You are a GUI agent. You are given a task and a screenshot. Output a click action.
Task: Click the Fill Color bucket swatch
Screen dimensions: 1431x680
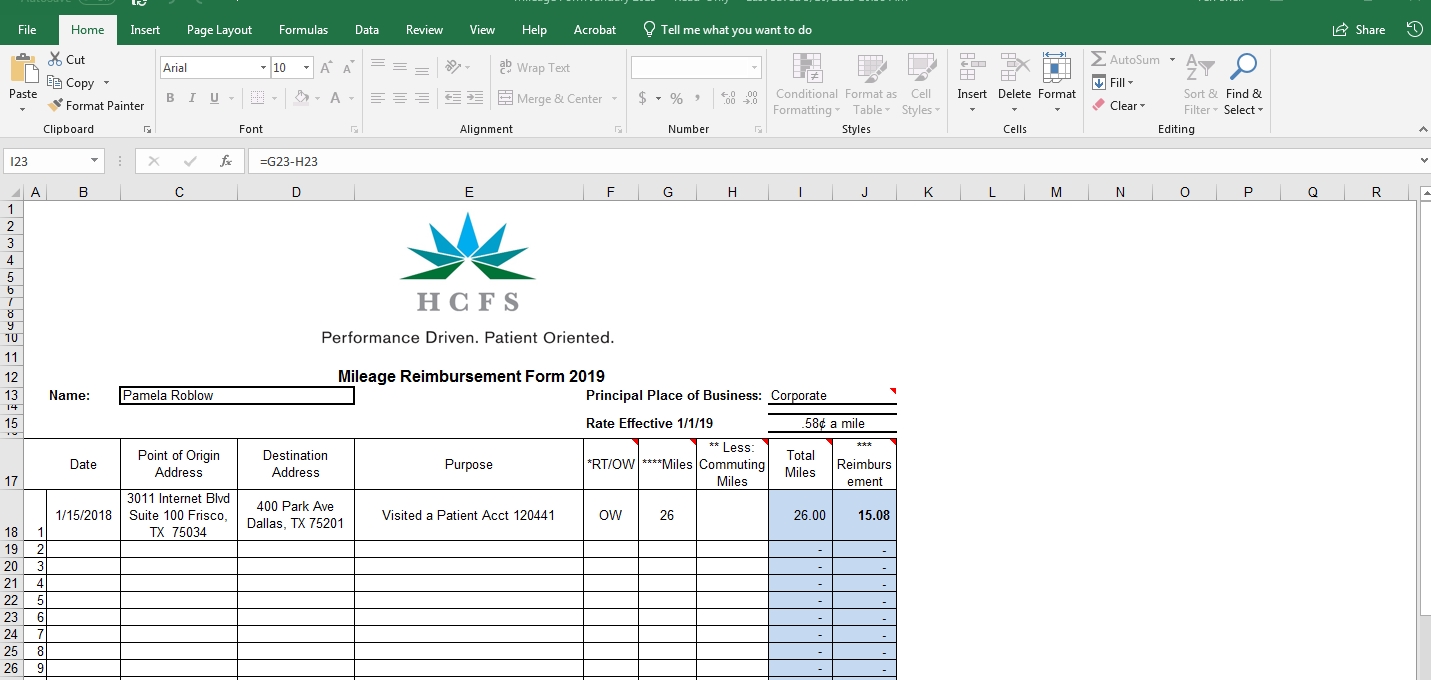300,98
